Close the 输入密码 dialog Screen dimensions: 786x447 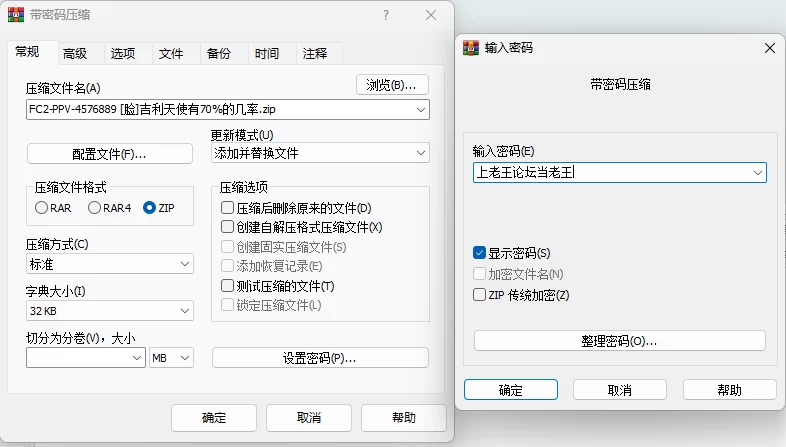tap(769, 47)
